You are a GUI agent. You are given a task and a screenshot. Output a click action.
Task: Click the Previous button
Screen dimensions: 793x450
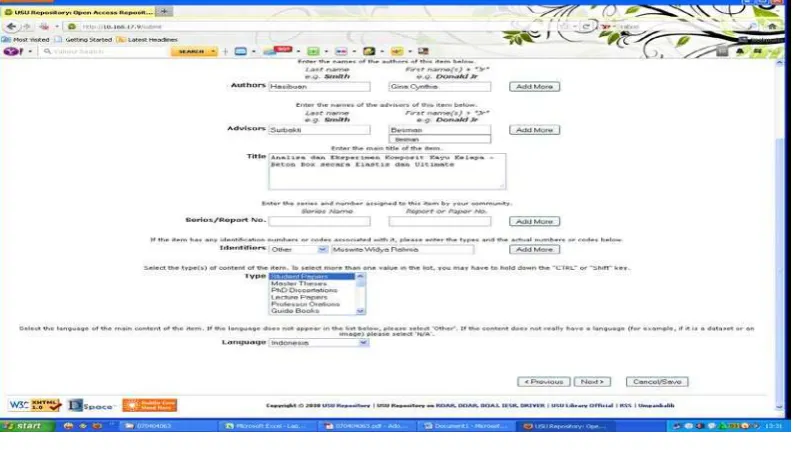click(x=544, y=382)
